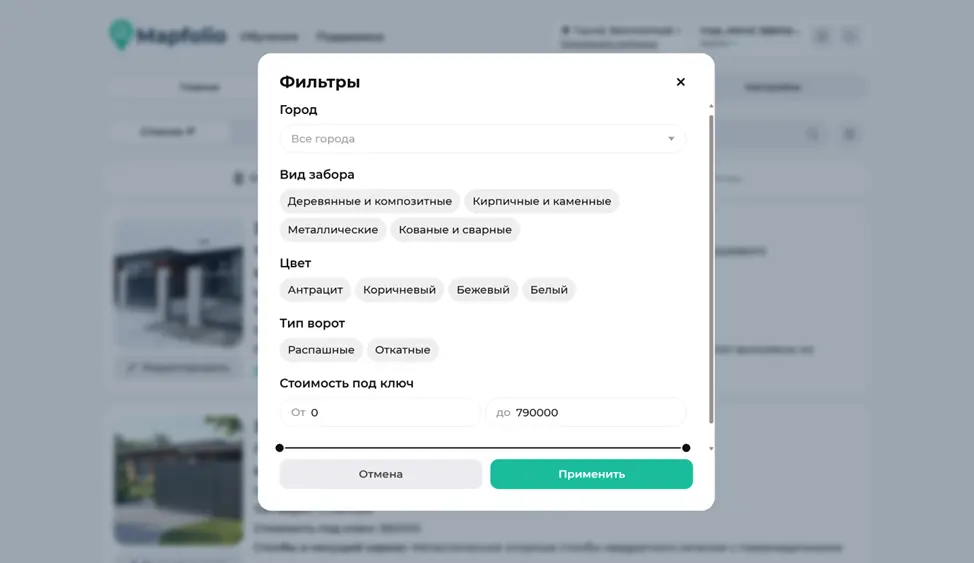Select Распашные gate type
The height and width of the screenshot is (563, 974).
[x=321, y=350]
